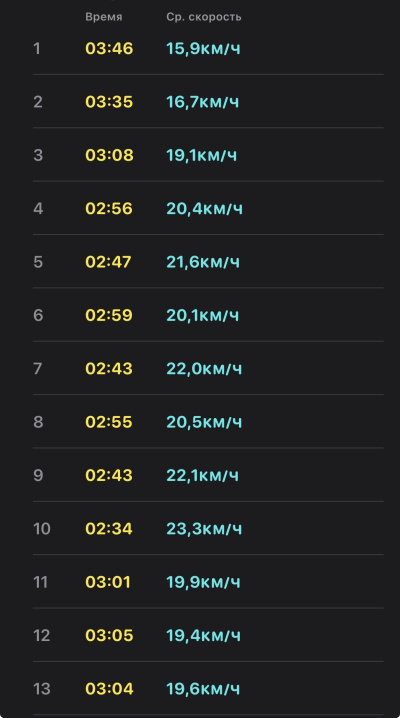
Task: Select split 12 time 03:05
Action: click(x=109, y=636)
